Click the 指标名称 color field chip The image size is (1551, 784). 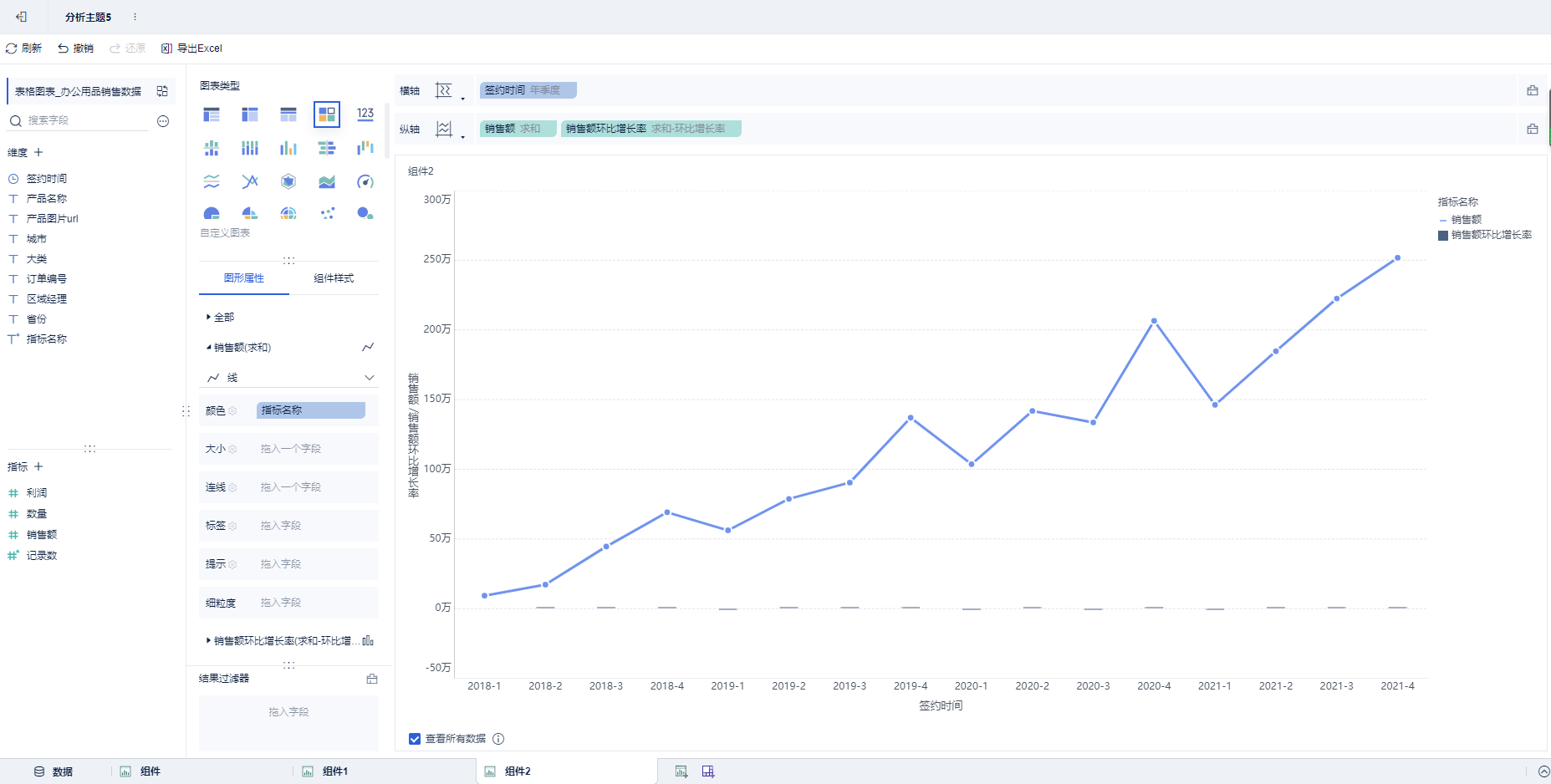pyautogui.click(x=310, y=410)
